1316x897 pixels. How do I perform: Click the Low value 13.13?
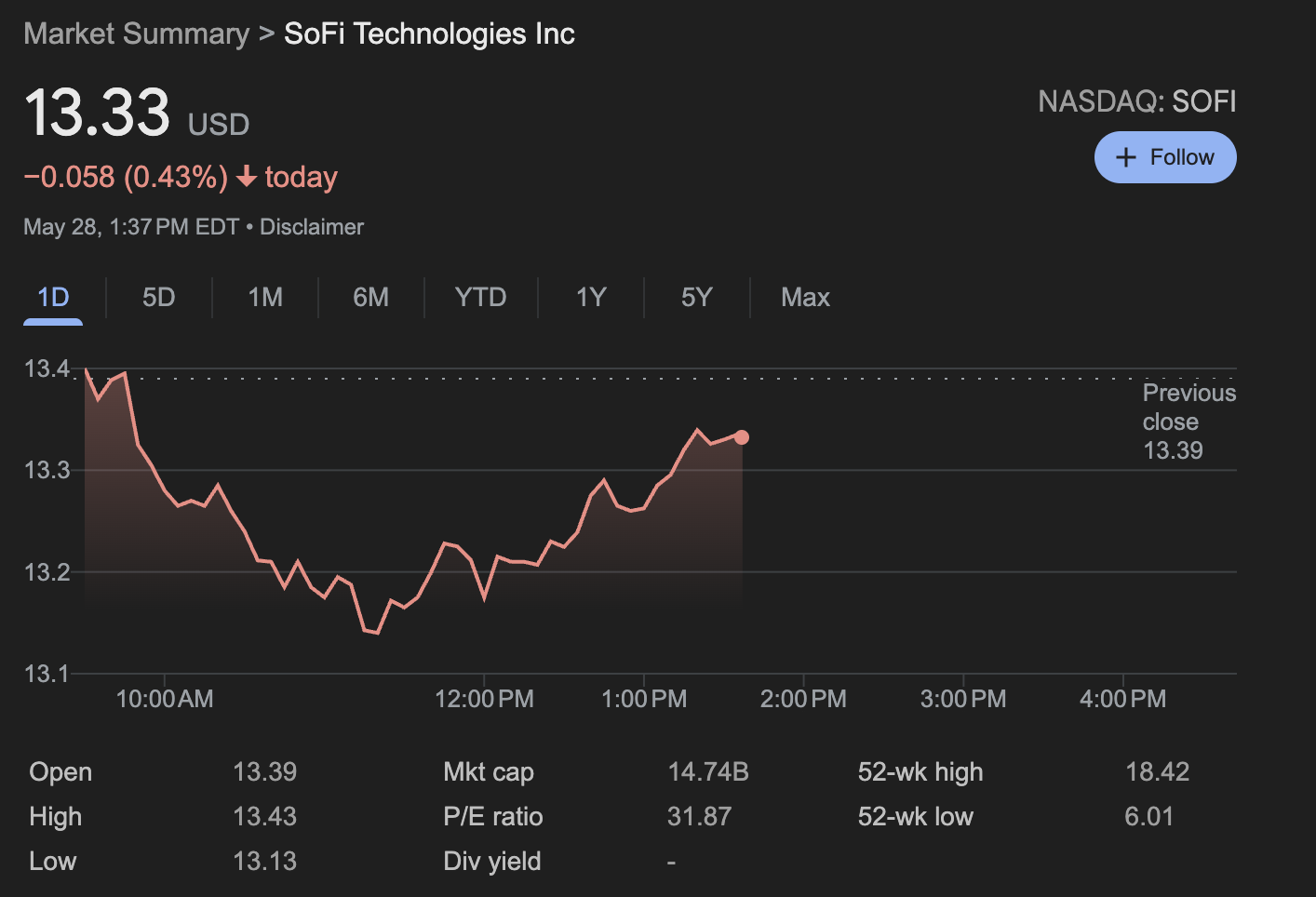point(264,861)
